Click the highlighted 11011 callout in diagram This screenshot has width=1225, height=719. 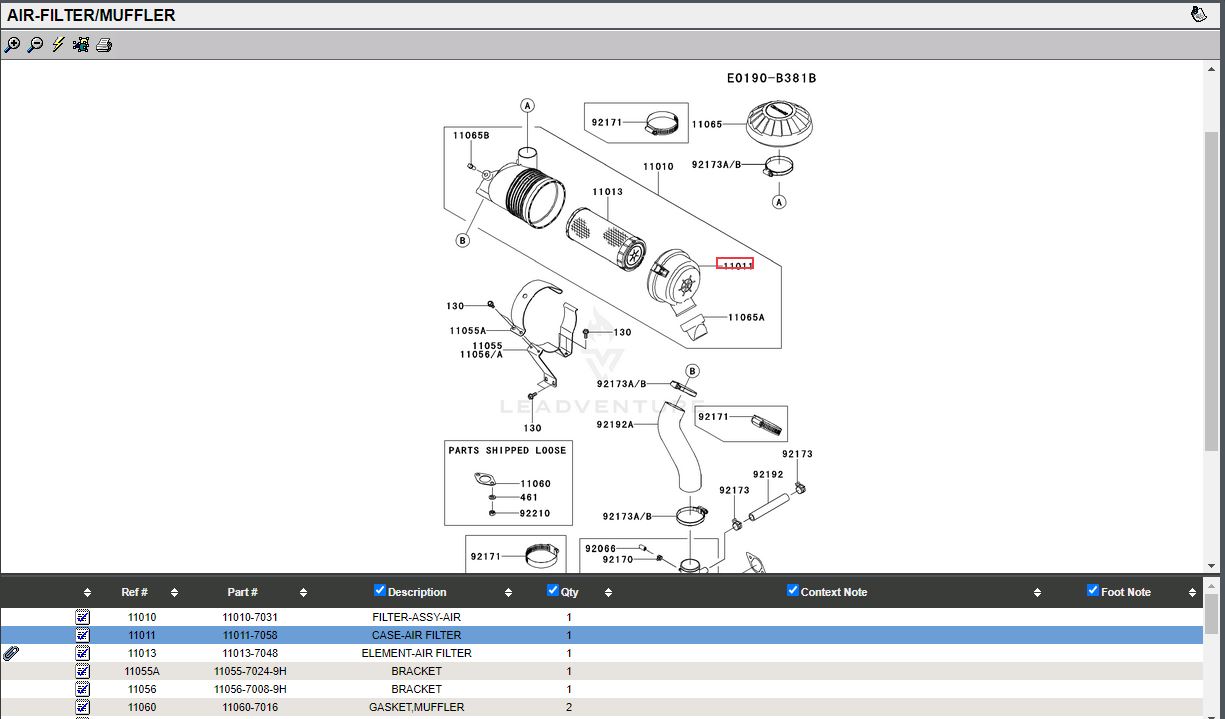tap(735, 264)
